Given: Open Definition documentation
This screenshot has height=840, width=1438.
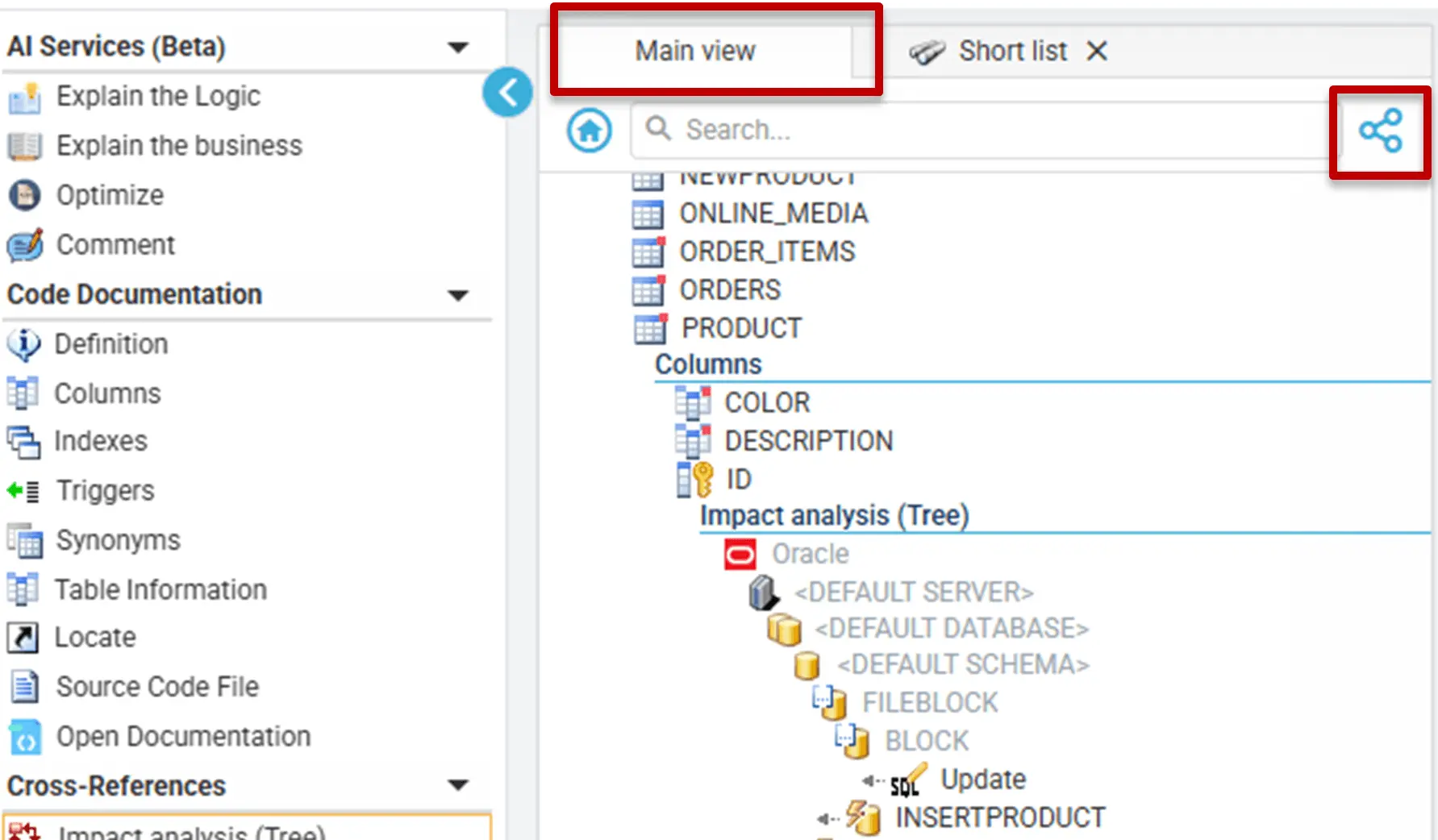Looking at the screenshot, I should 111,344.
